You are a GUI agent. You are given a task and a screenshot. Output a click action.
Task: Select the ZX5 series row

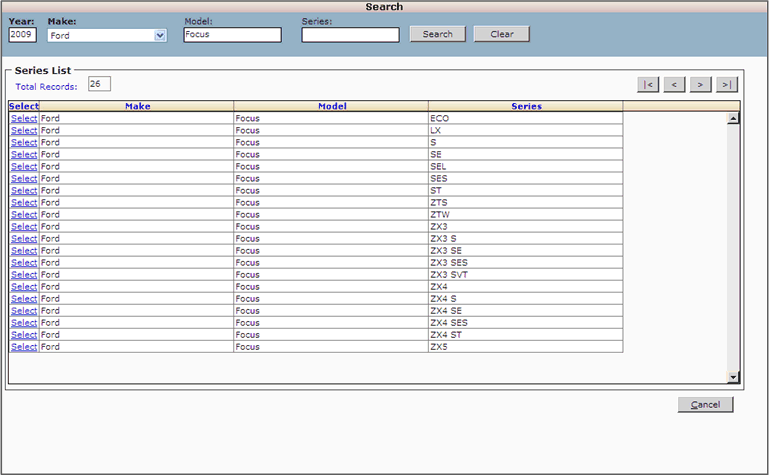coord(24,347)
